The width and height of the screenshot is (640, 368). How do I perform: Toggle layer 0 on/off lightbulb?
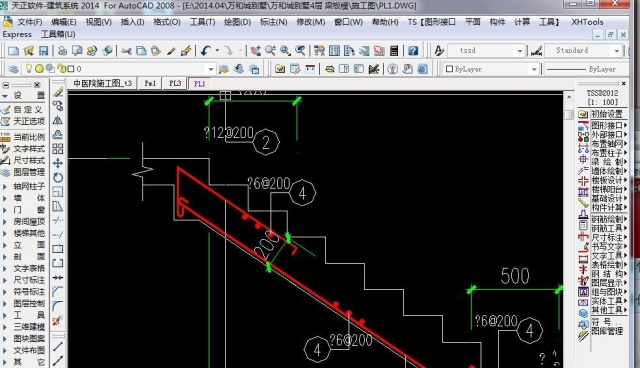pos(29,69)
